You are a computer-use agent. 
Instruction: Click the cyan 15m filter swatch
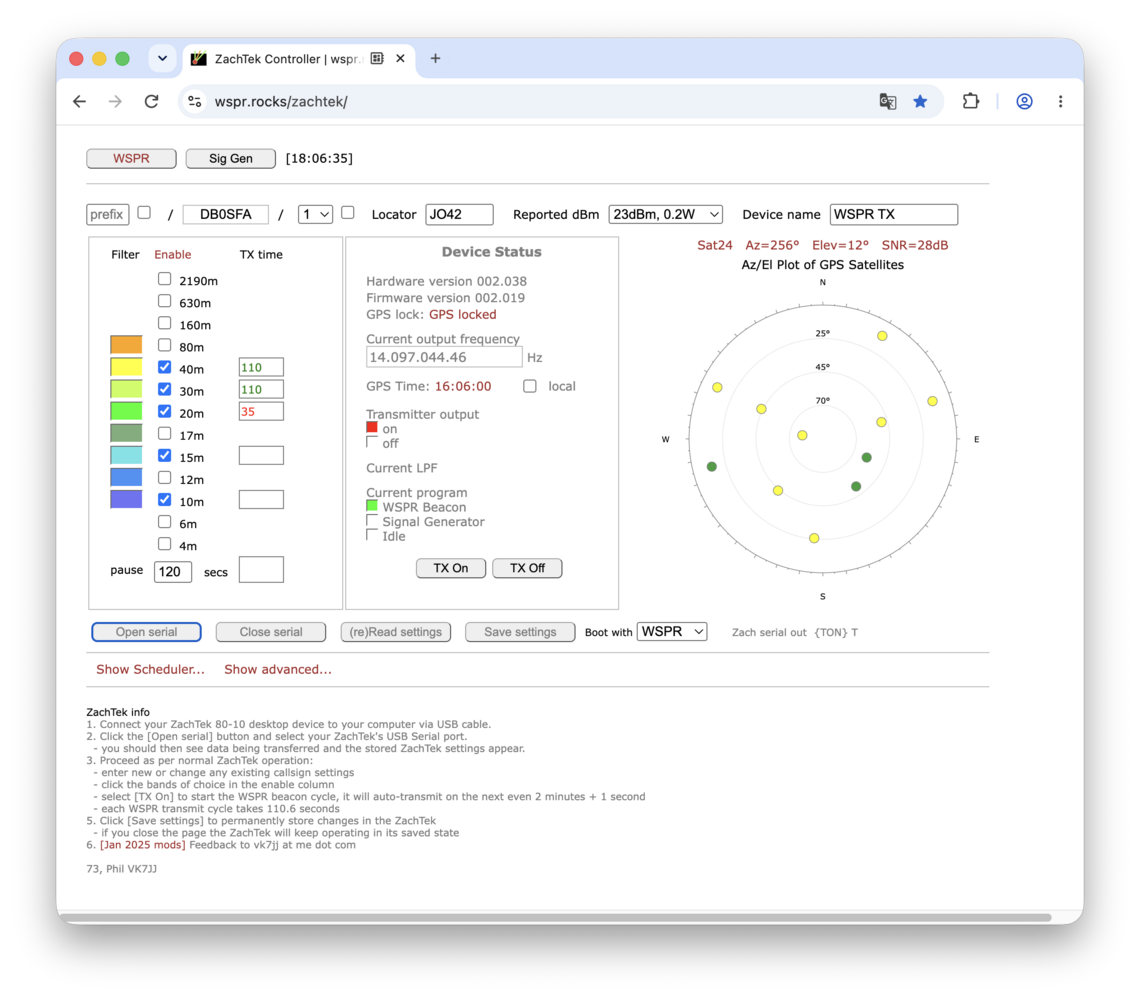tap(126, 455)
